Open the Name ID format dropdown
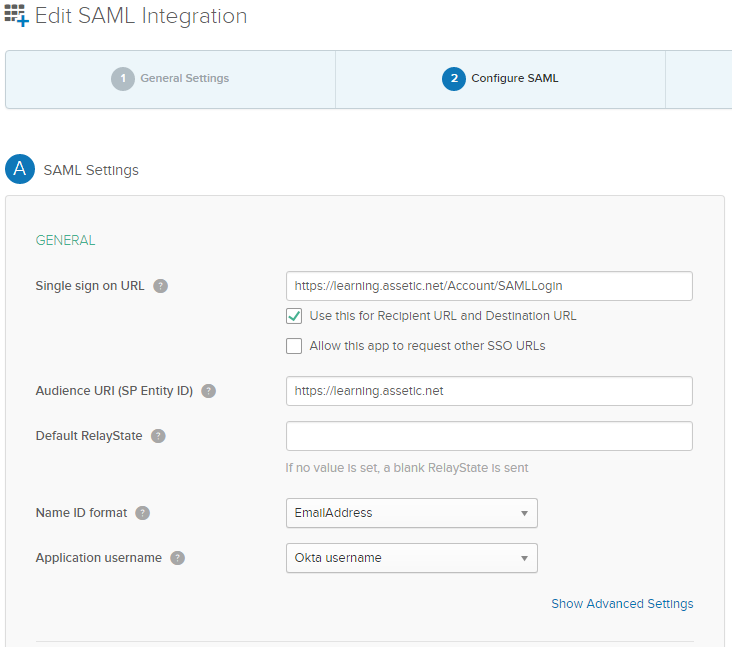This screenshot has width=732, height=647. pyautogui.click(x=412, y=513)
